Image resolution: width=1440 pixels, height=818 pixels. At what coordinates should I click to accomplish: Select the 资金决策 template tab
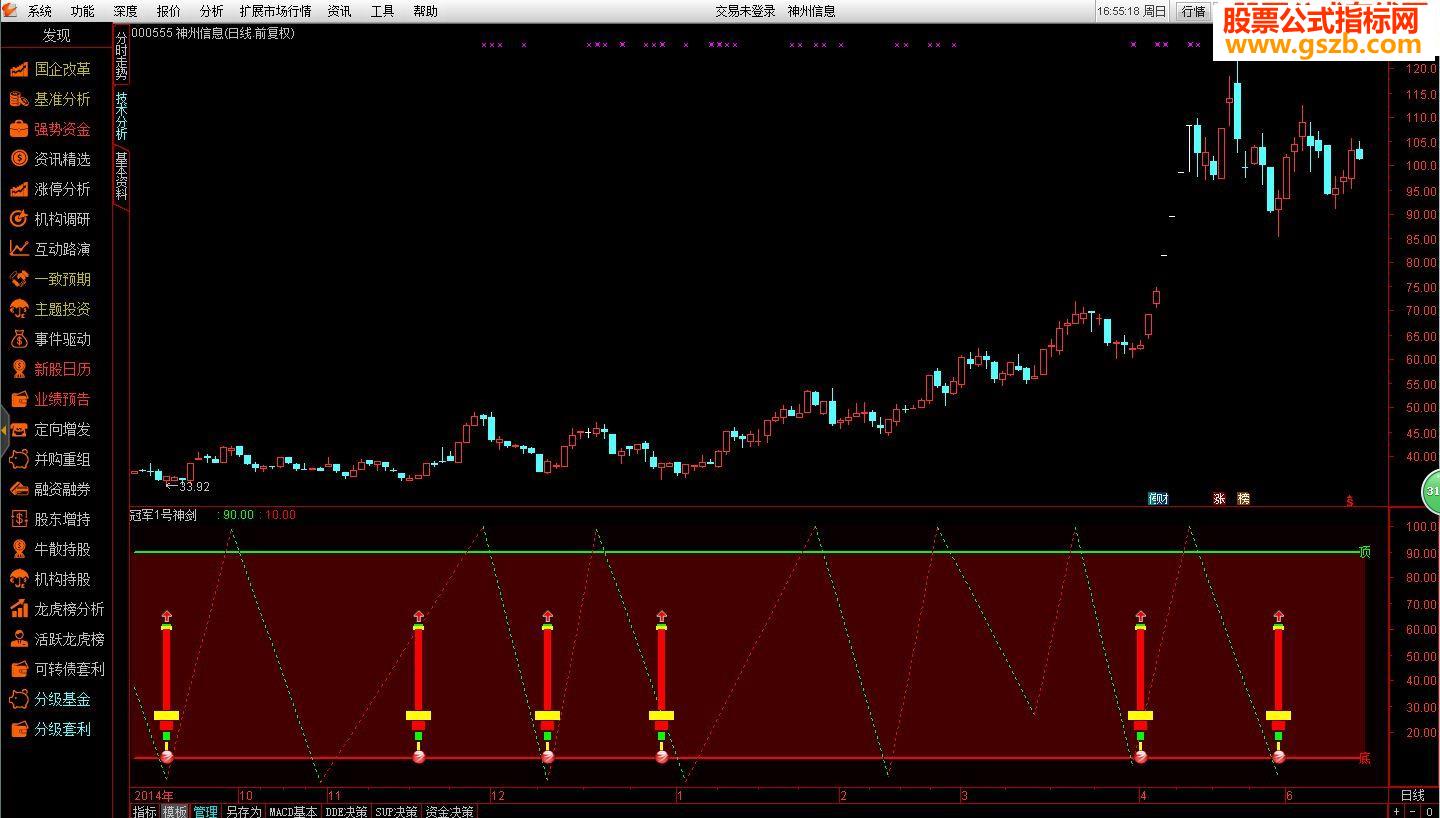coord(449,811)
